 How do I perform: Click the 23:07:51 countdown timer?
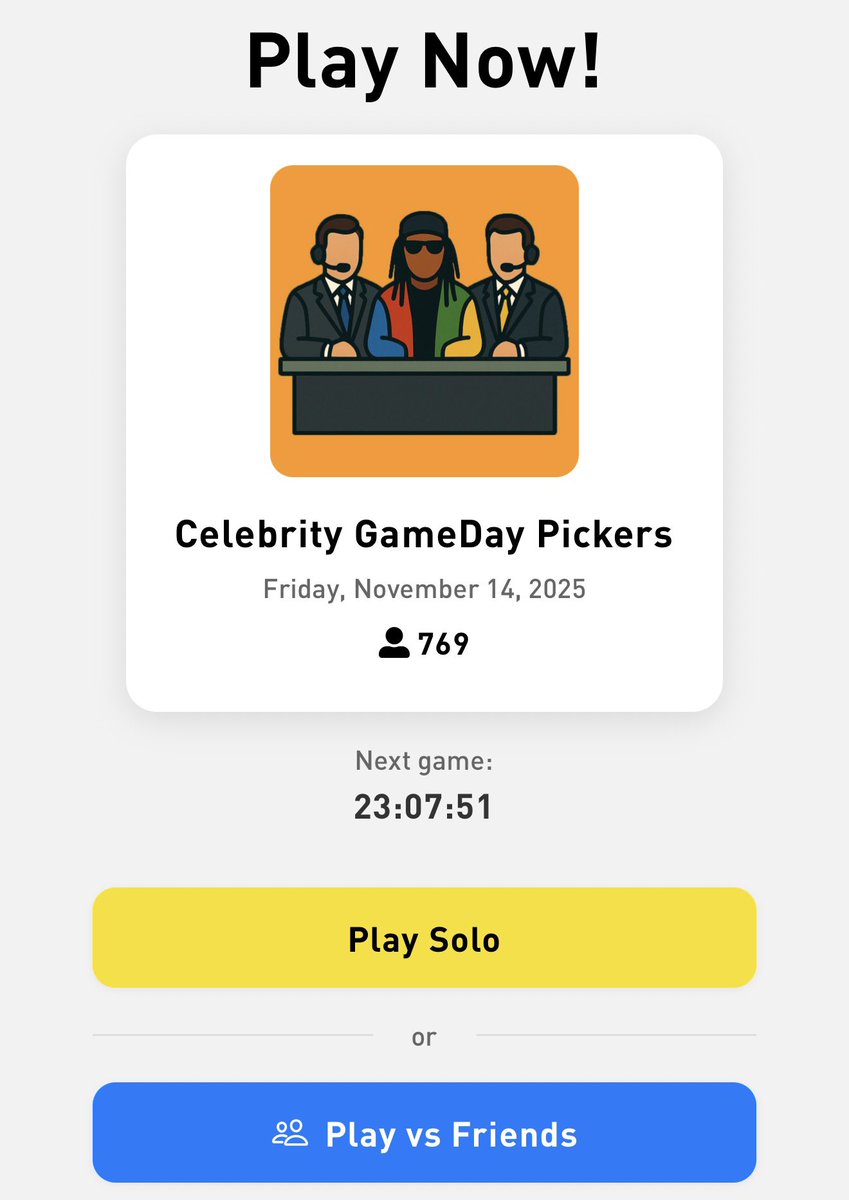(424, 807)
